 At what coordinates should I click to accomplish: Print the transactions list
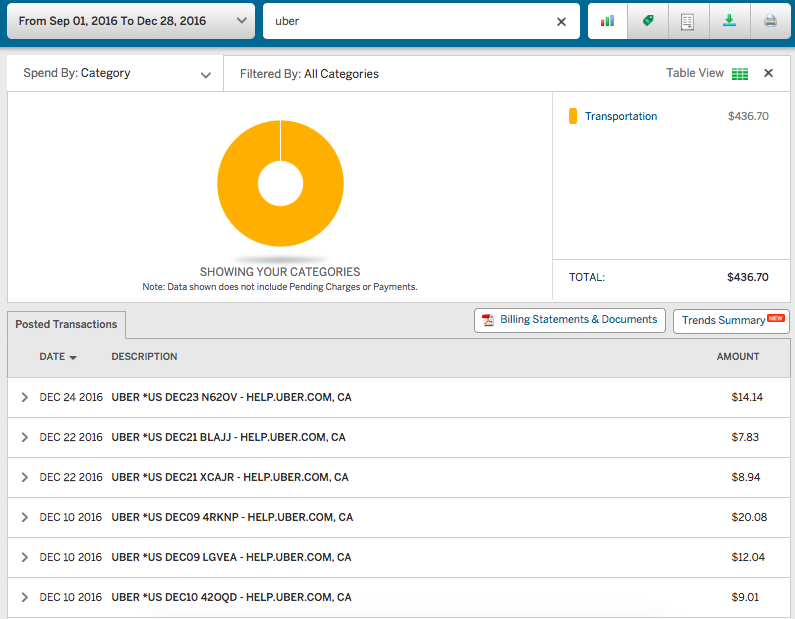click(770, 21)
